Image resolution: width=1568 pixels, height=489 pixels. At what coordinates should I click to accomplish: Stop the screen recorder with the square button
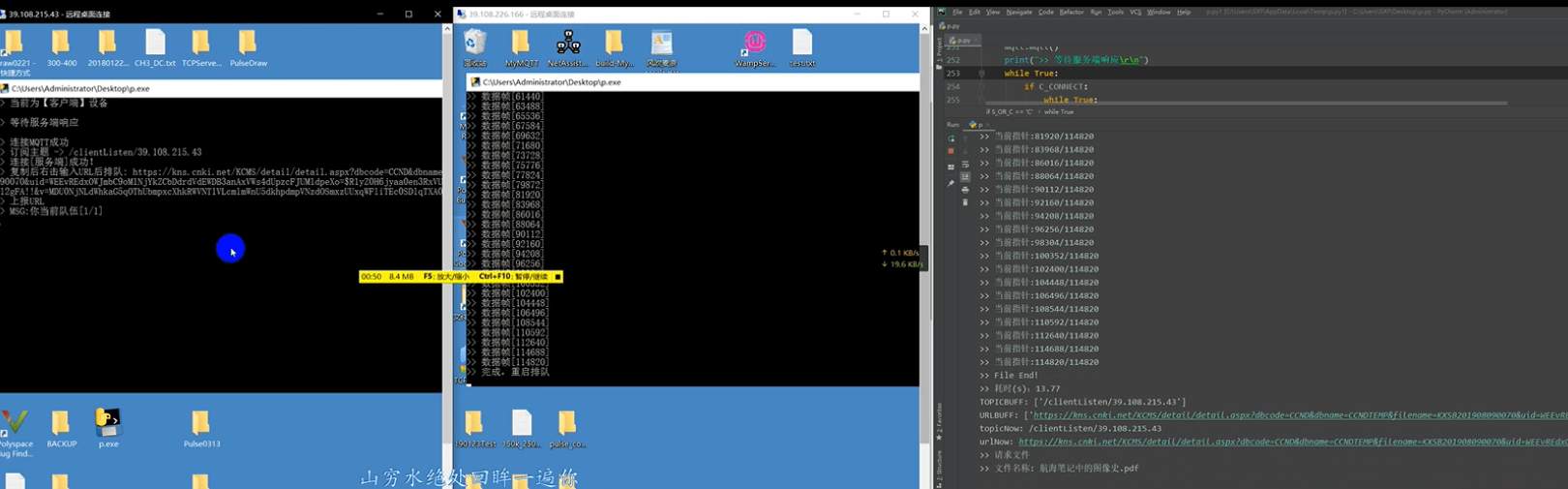[558, 277]
